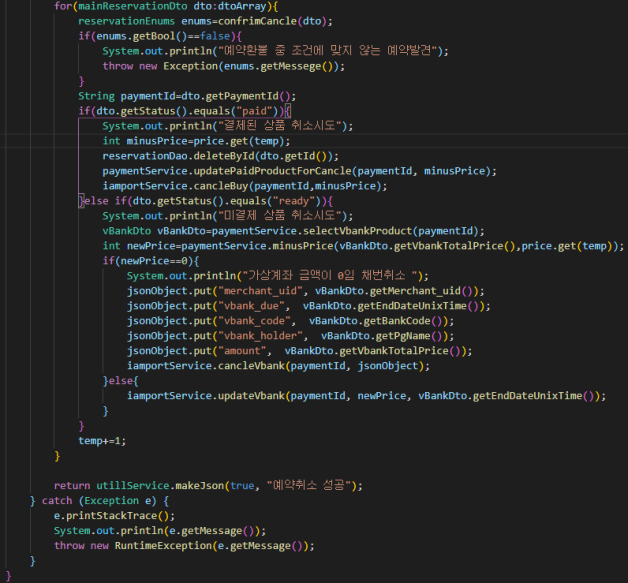Click 'reservationDao.deleteById(dto.getId());' line
The height and width of the screenshot is (583, 628).
pyautogui.click(x=220, y=156)
